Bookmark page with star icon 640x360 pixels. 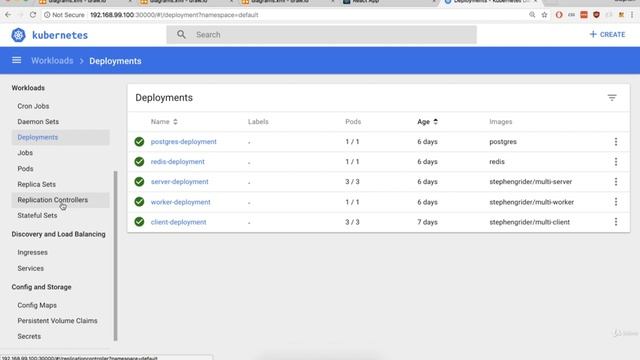544,15
